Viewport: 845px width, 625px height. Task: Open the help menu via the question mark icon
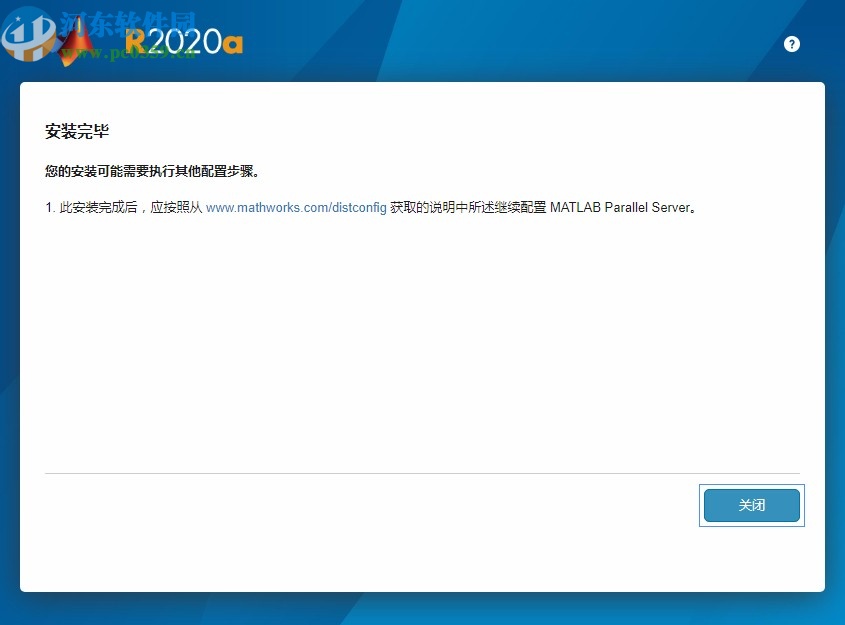(791, 44)
